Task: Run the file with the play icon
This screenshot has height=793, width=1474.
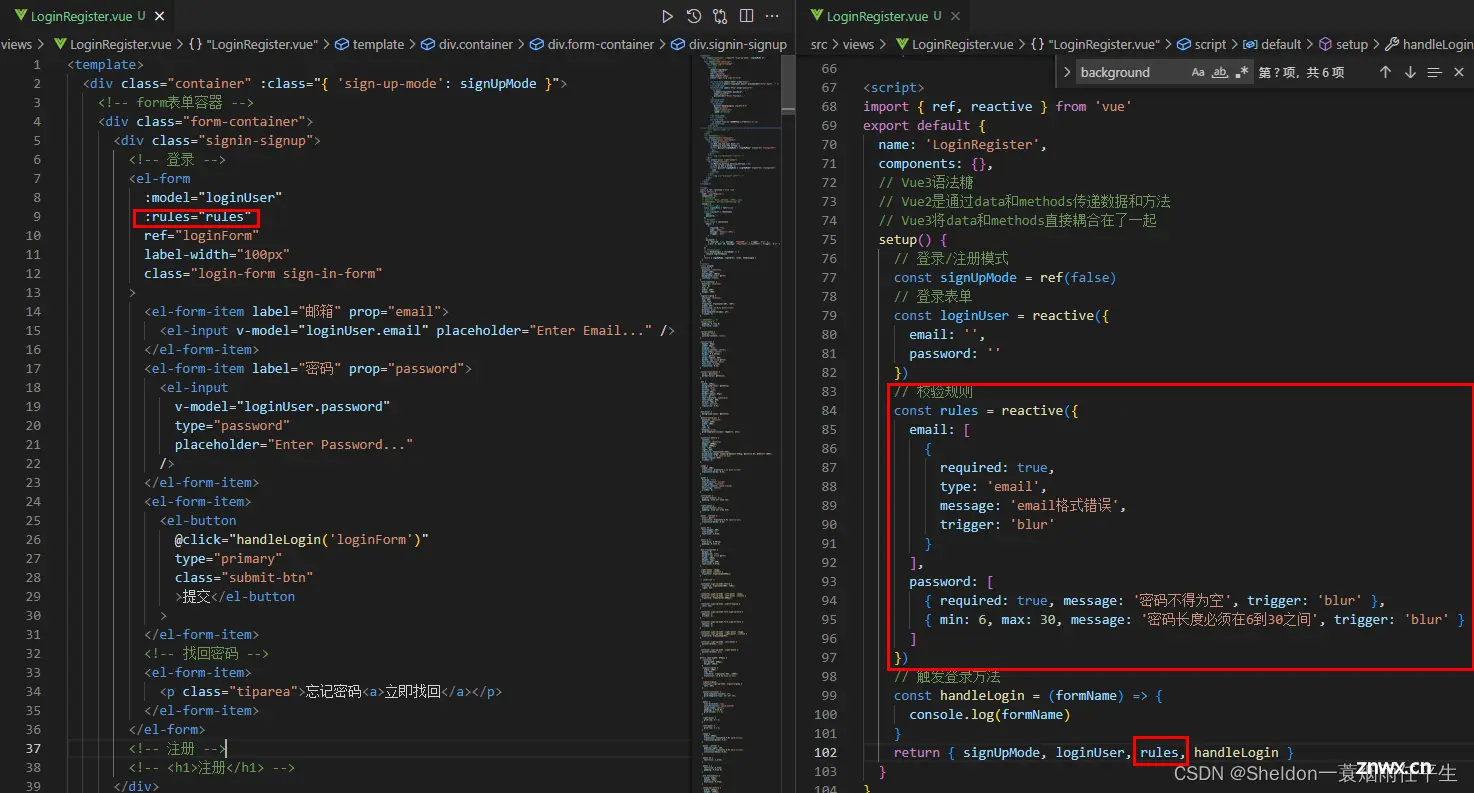Action: (668, 16)
